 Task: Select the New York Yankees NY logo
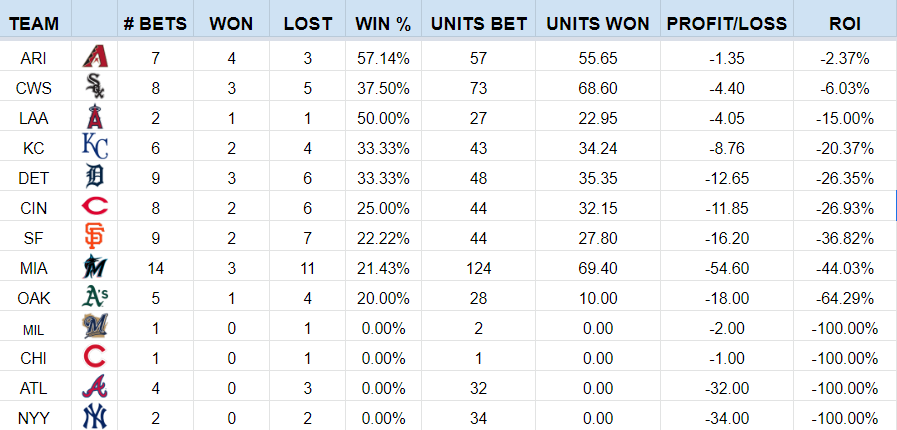(95, 417)
